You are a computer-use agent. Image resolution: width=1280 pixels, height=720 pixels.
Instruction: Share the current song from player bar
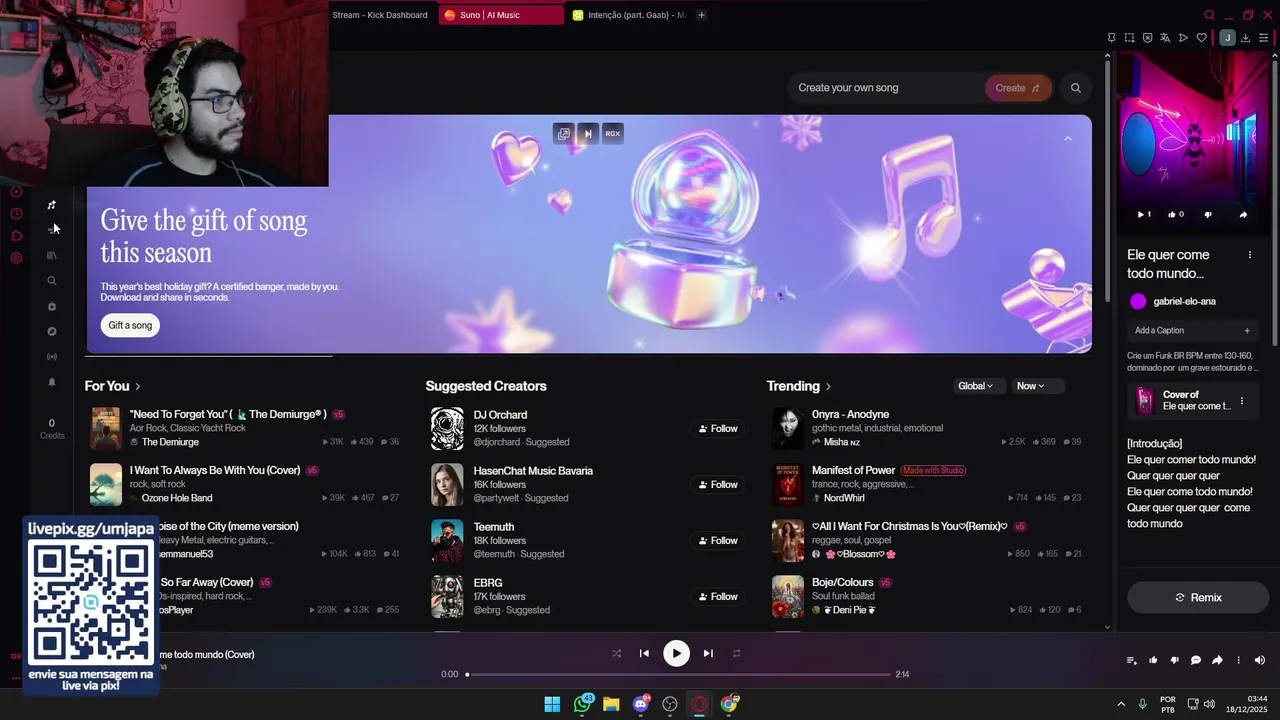tap(1217, 660)
